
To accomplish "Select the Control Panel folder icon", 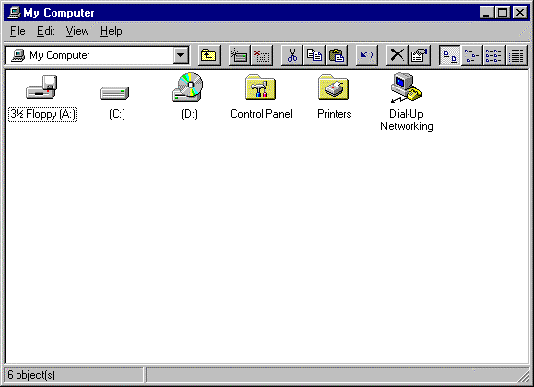I will click(x=261, y=87).
